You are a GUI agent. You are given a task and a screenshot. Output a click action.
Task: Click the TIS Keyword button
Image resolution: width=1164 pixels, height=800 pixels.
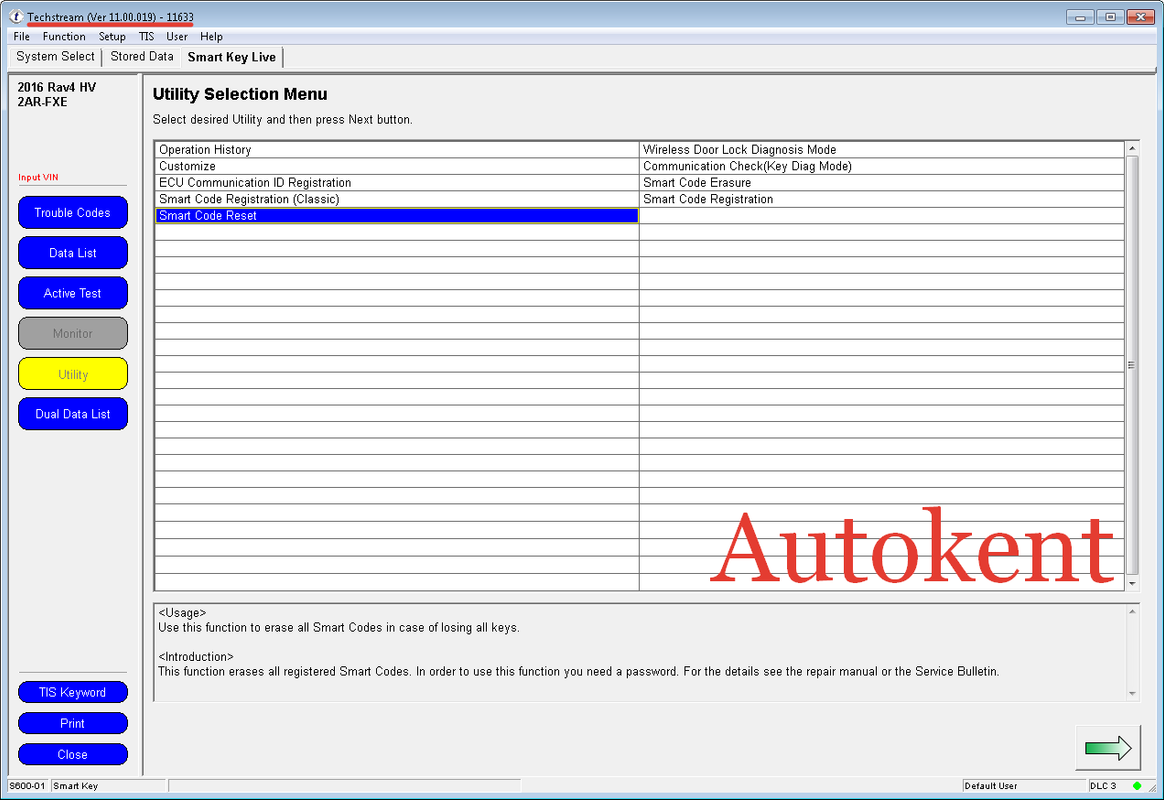coord(73,692)
